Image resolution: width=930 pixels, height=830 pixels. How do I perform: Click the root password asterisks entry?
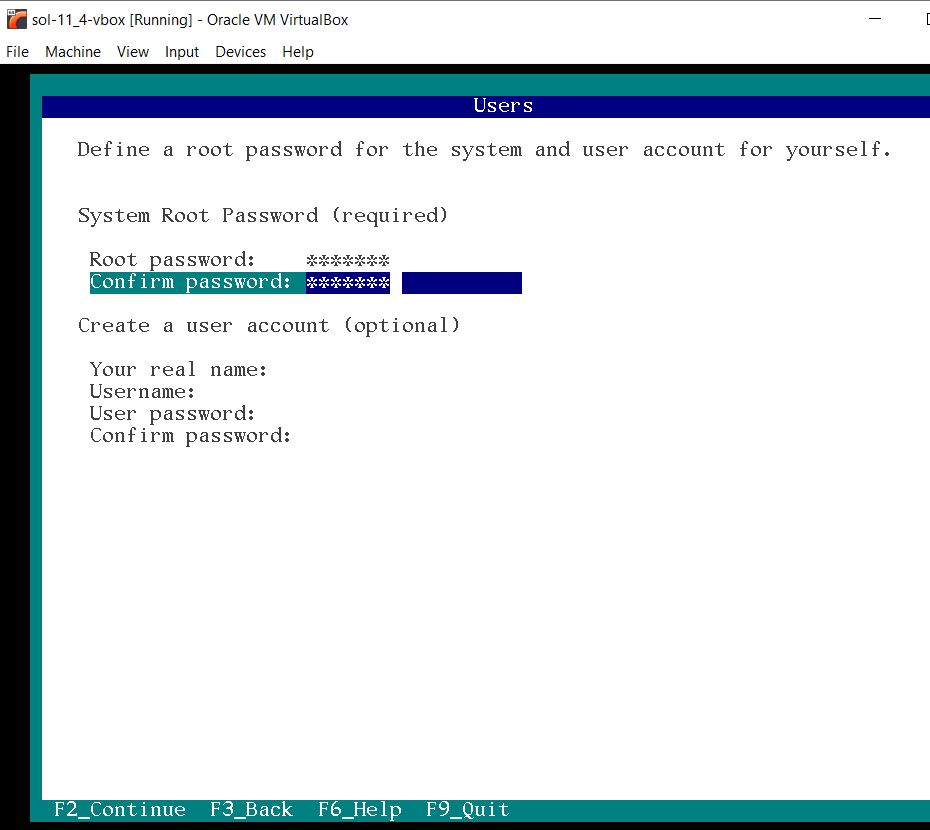pos(347,259)
